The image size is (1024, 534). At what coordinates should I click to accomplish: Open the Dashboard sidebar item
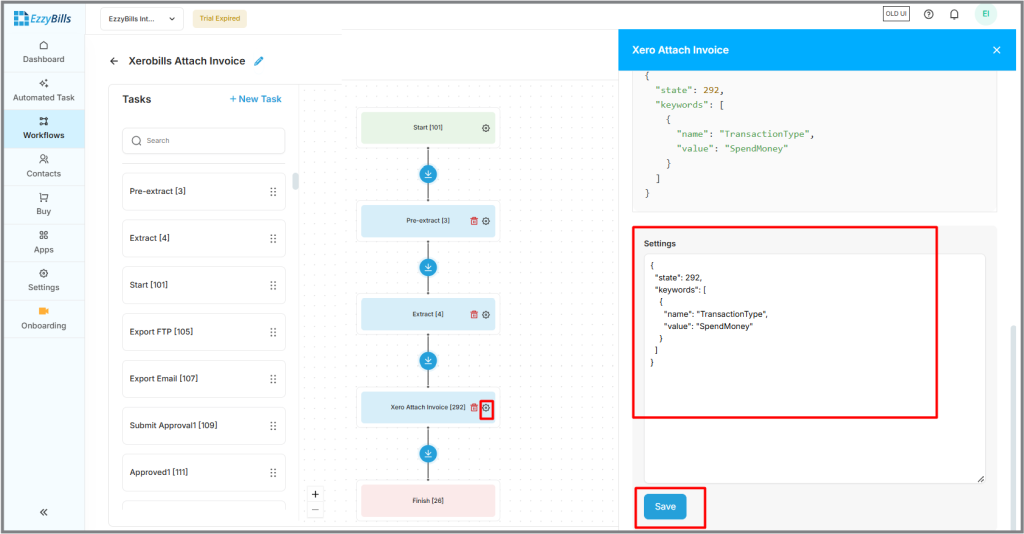point(44,52)
